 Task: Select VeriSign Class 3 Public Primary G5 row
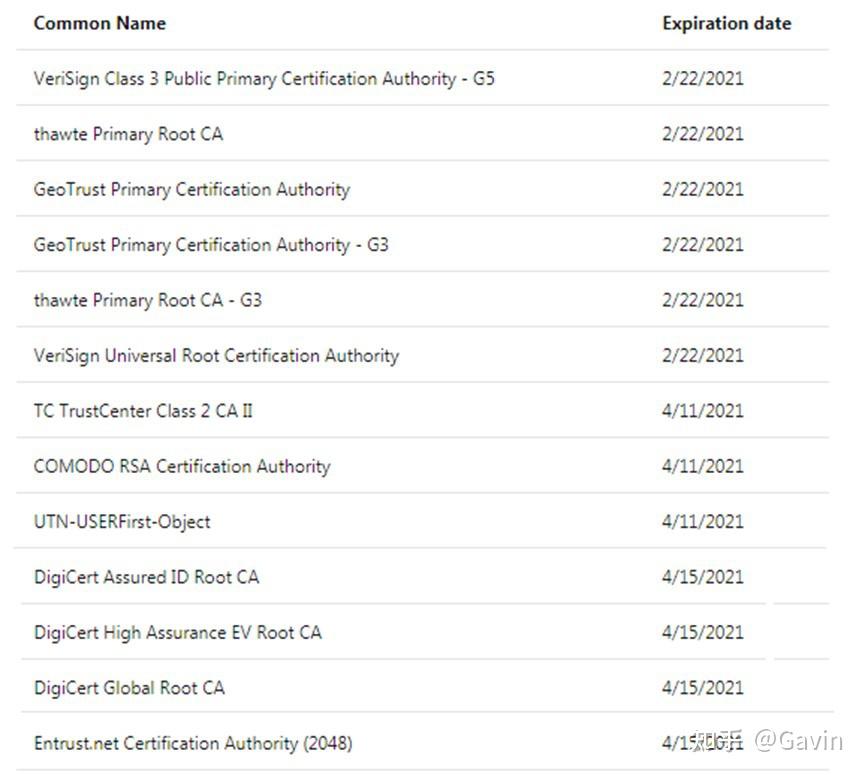click(264, 78)
